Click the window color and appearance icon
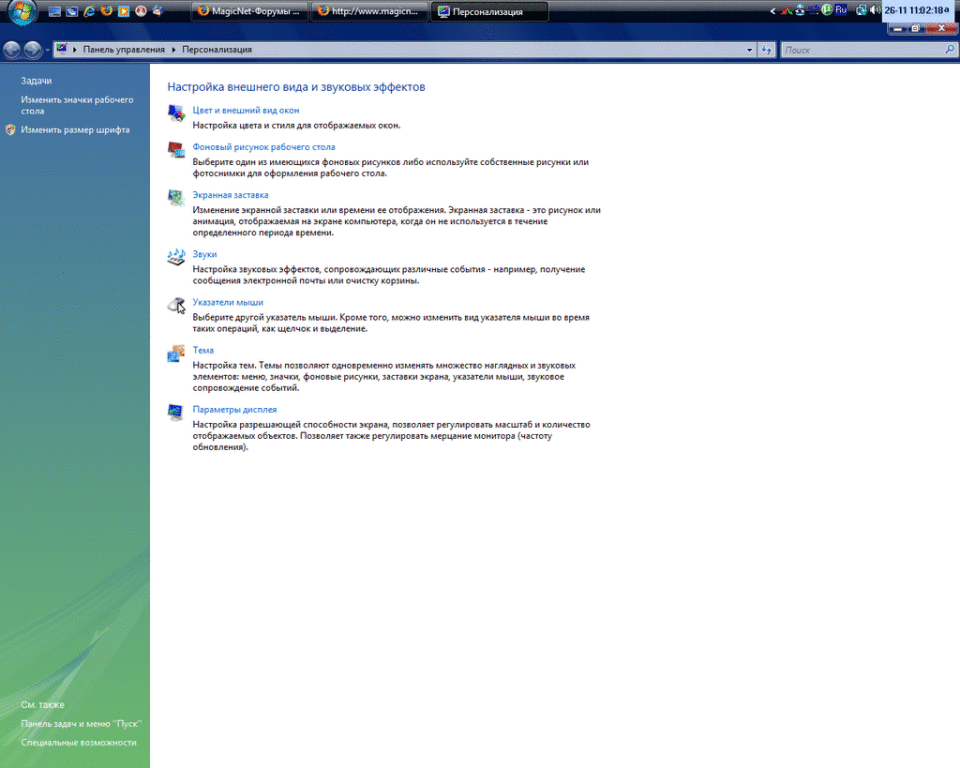The image size is (960, 768). click(x=176, y=113)
